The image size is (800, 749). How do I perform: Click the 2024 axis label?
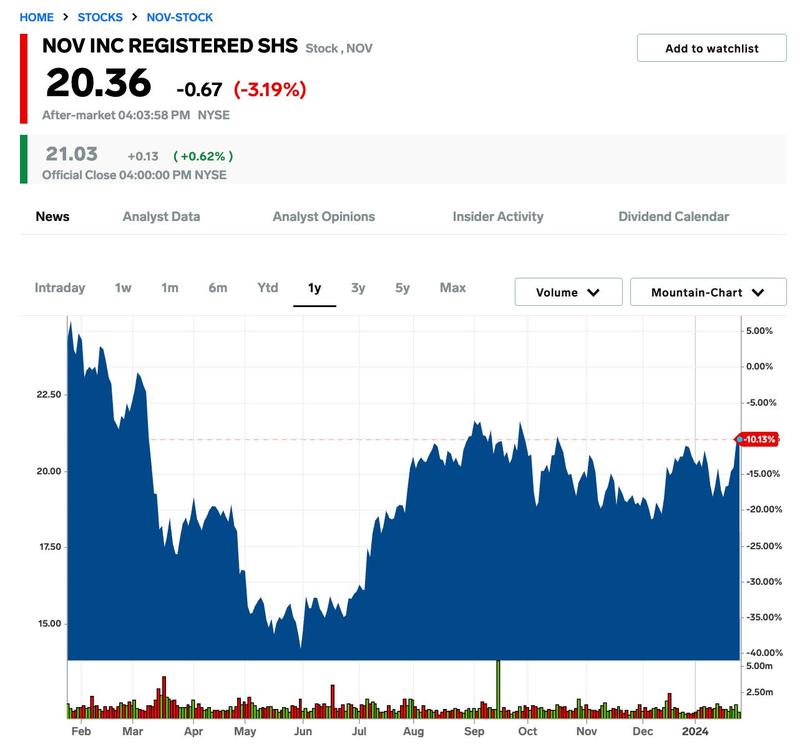[695, 731]
